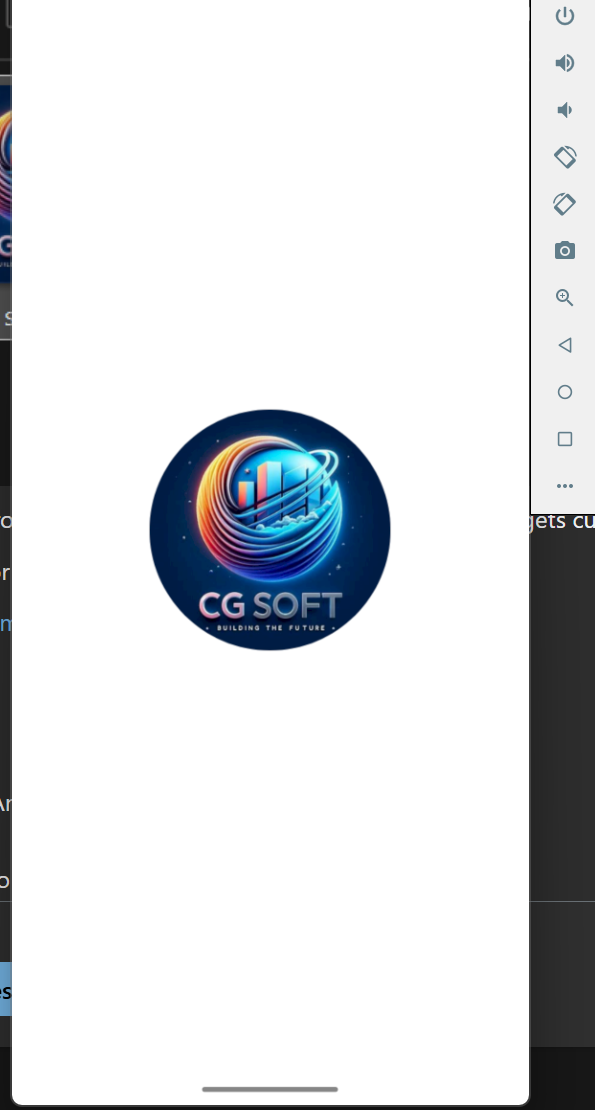
Task: Rotate the emulator right
Action: (x=565, y=204)
